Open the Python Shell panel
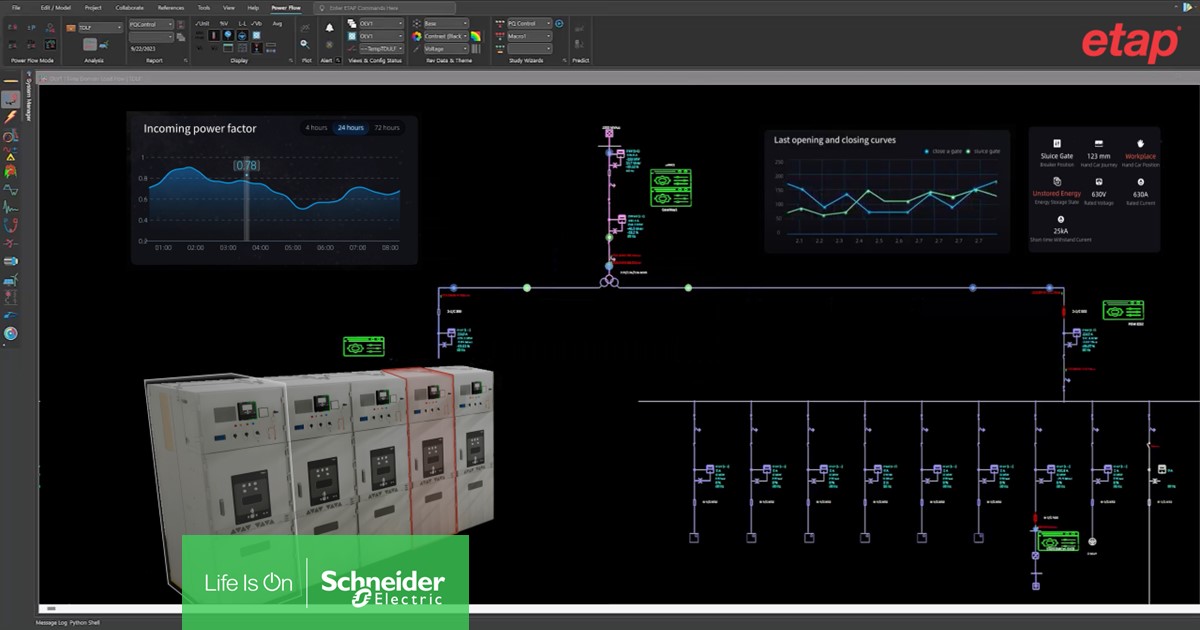 click(x=82, y=622)
